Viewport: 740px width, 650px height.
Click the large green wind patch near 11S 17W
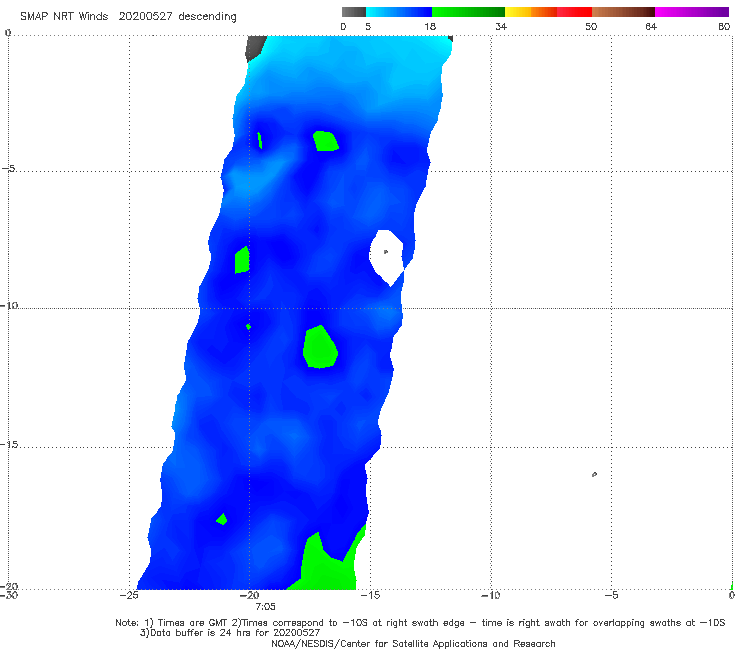pyautogui.click(x=320, y=347)
